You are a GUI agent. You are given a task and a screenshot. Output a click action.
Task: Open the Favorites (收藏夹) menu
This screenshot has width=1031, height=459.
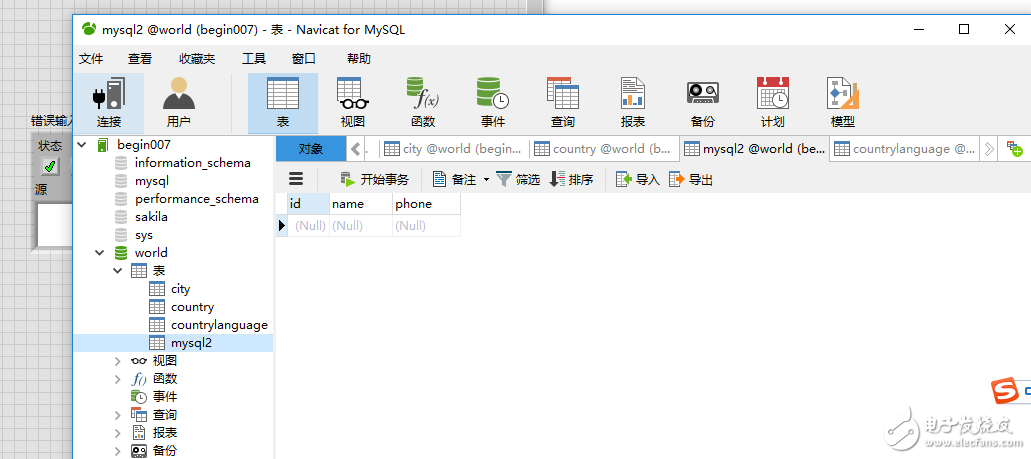[197, 59]
